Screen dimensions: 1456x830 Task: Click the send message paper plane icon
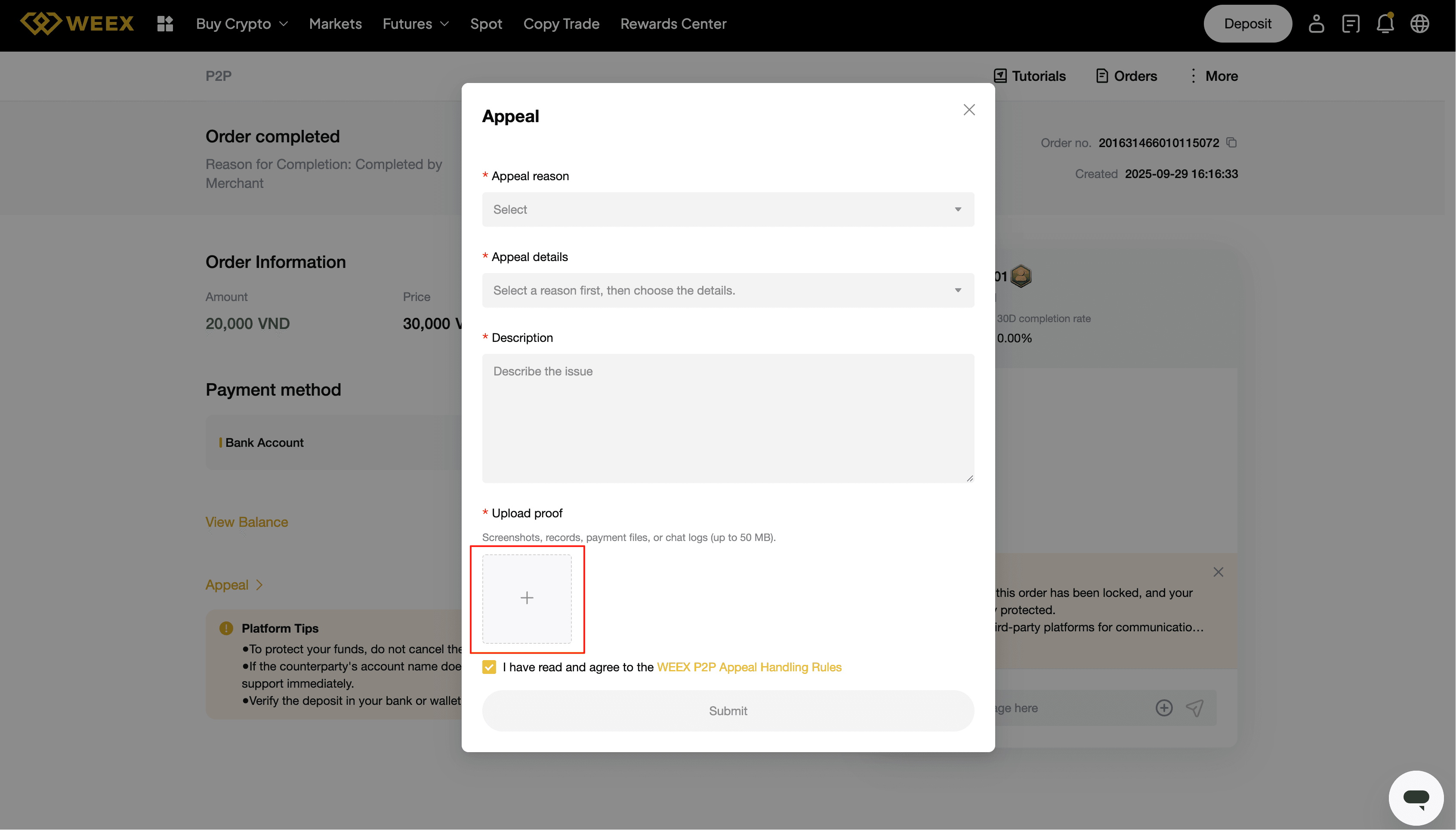[x=1195, y=708]
